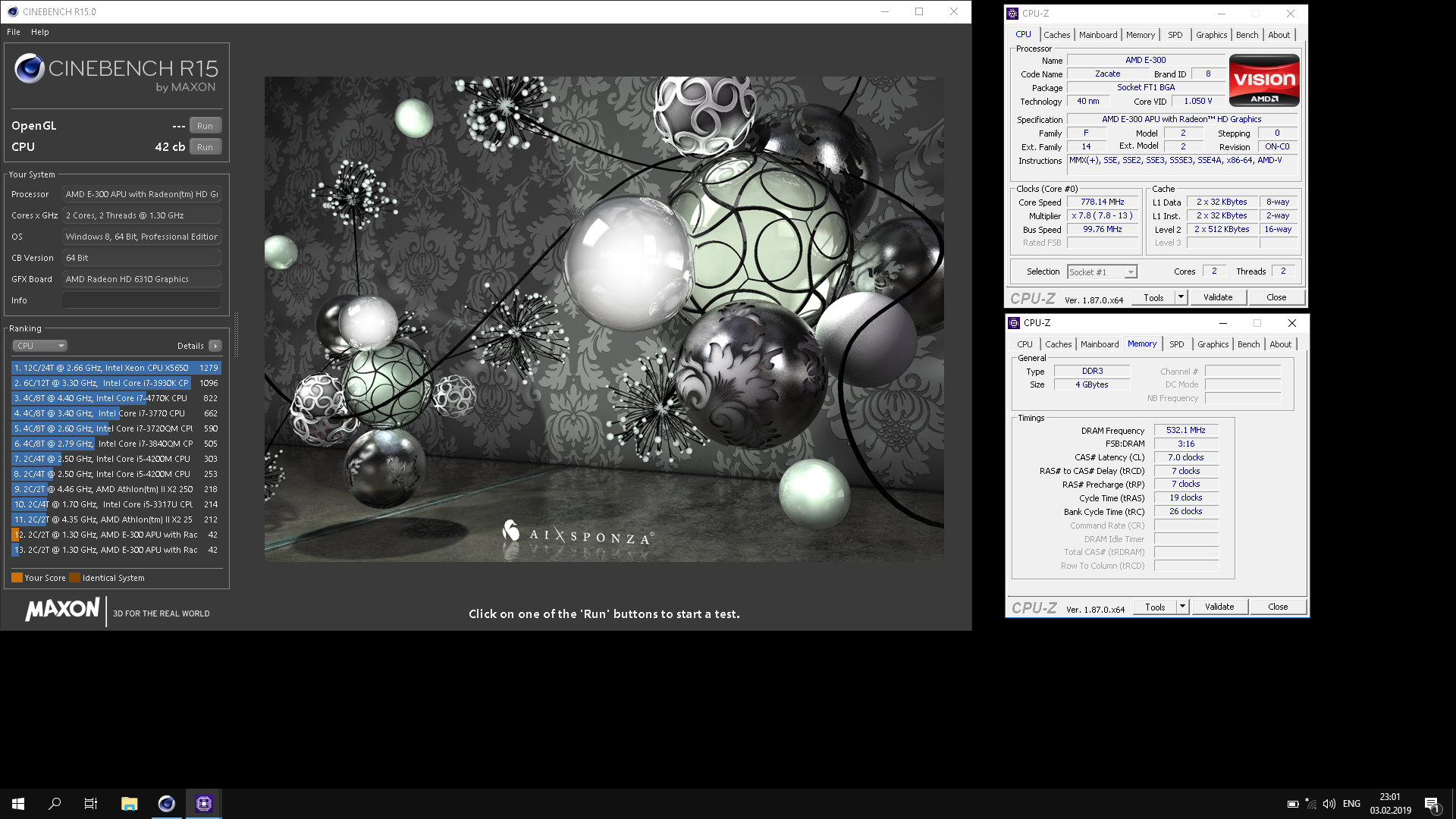Viewport: 1456px width, 819px height.
Task: Select ranking row Intel Xeon CPU X5650
Action: pos(116,368)
